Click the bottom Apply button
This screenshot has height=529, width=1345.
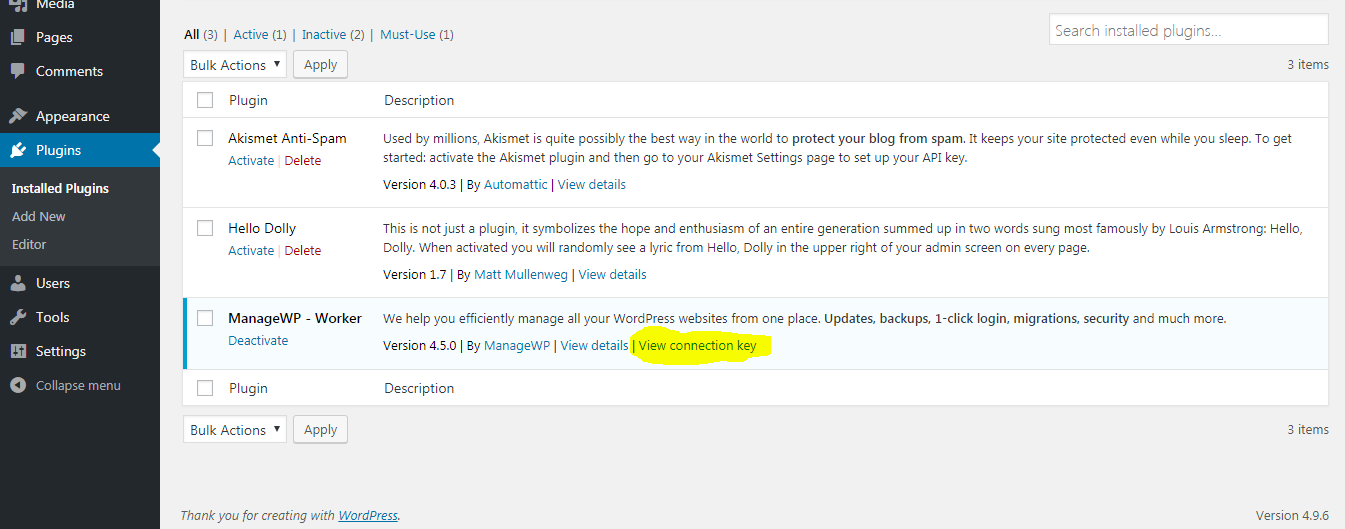pos(320,429)
